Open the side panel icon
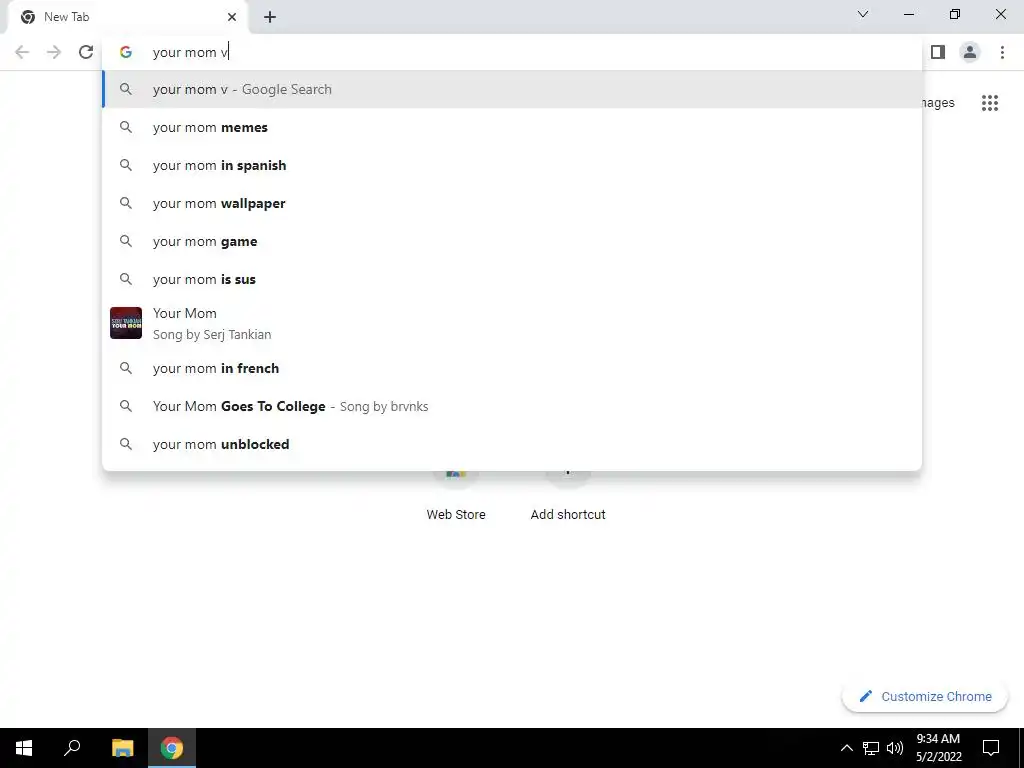 [x=938, y=52]
